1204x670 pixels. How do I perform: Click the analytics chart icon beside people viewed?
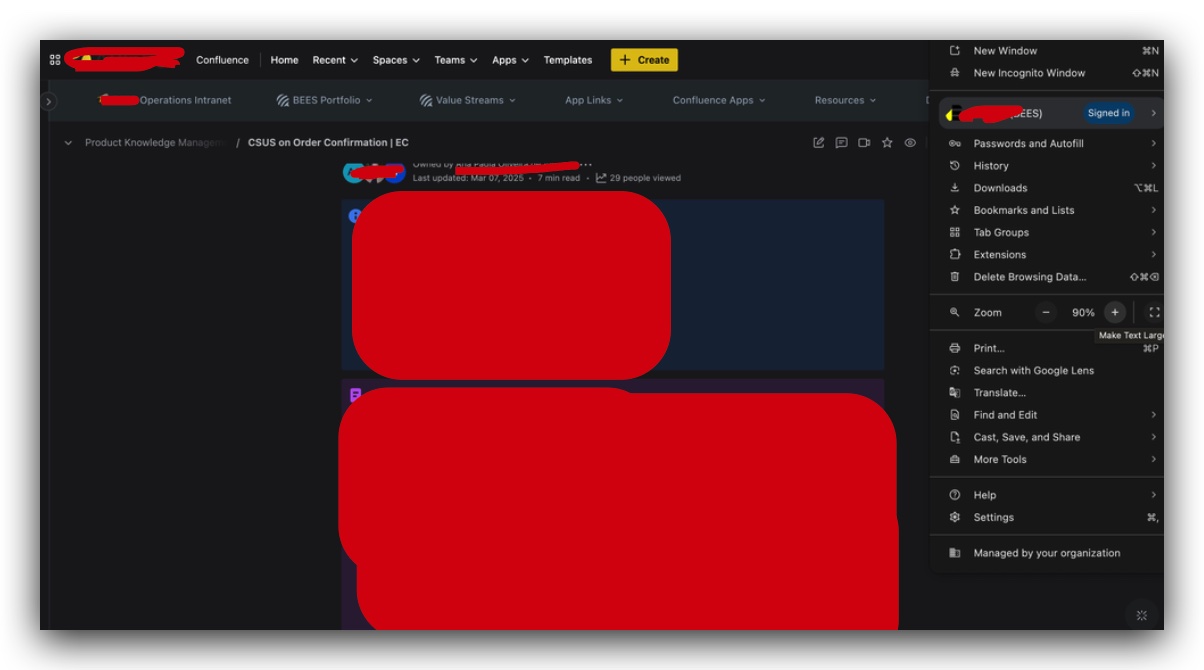tap(601, 178)
